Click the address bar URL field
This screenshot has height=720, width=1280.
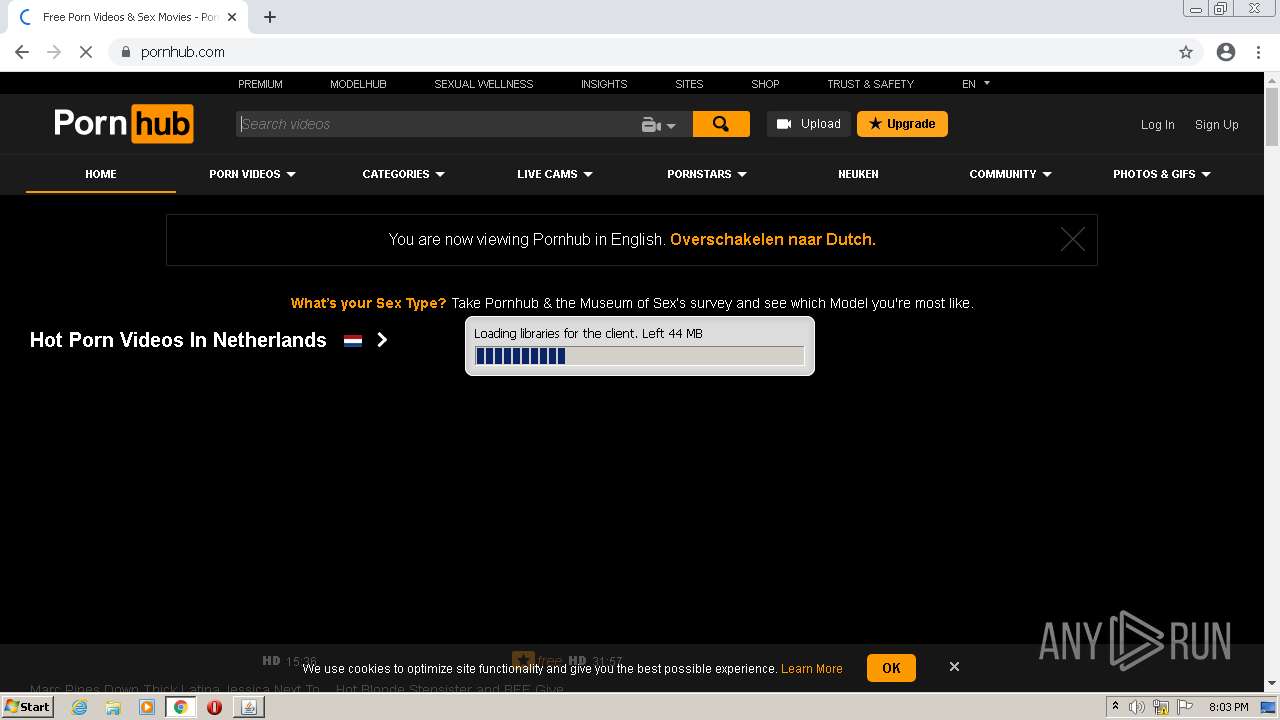tap(640, 52)
